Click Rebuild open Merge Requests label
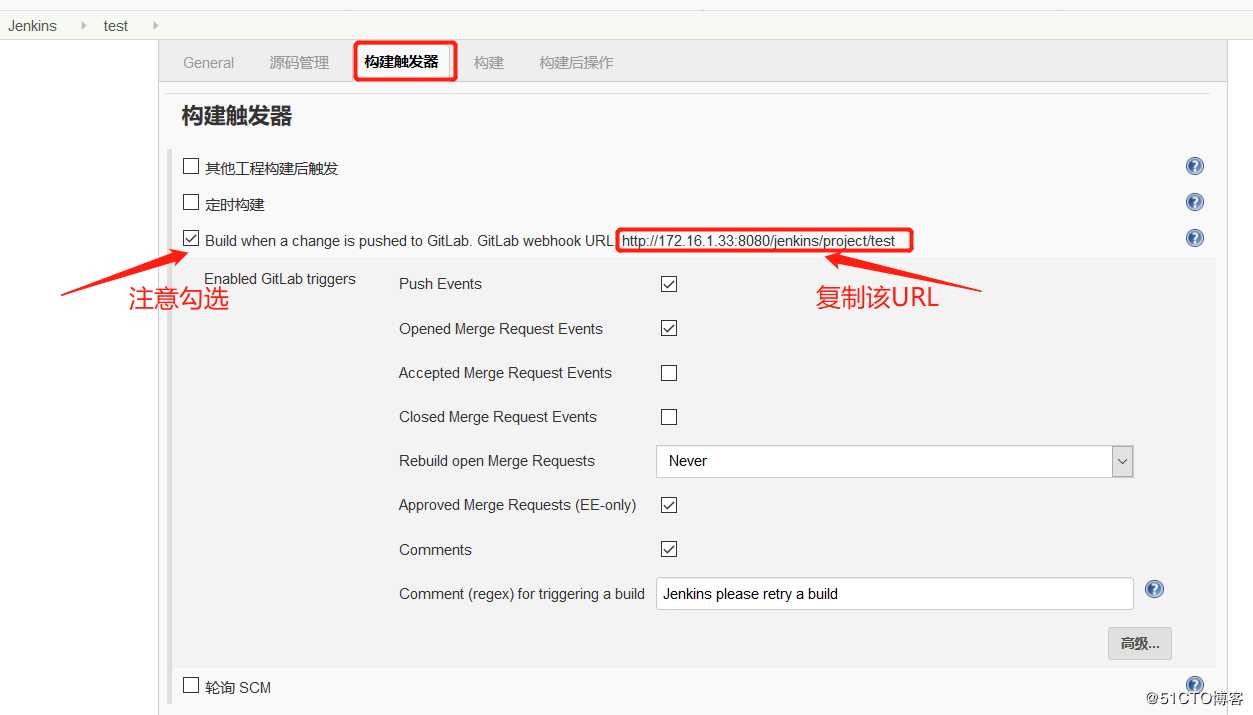This screenshot has width=1253, height=715. tap(497, 461)
